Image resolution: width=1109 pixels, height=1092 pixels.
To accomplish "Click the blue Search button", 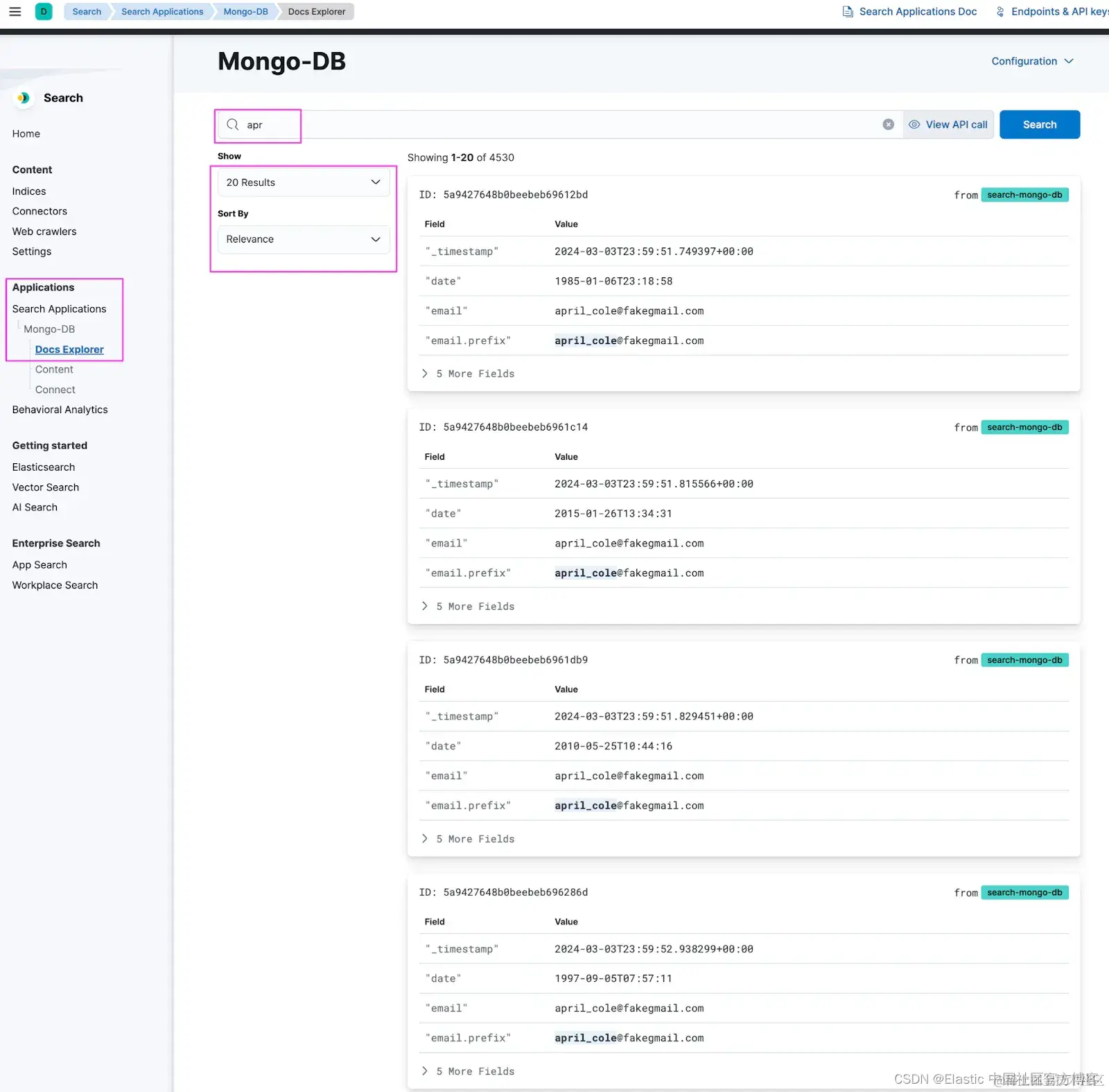I will tap(1039, 125).
